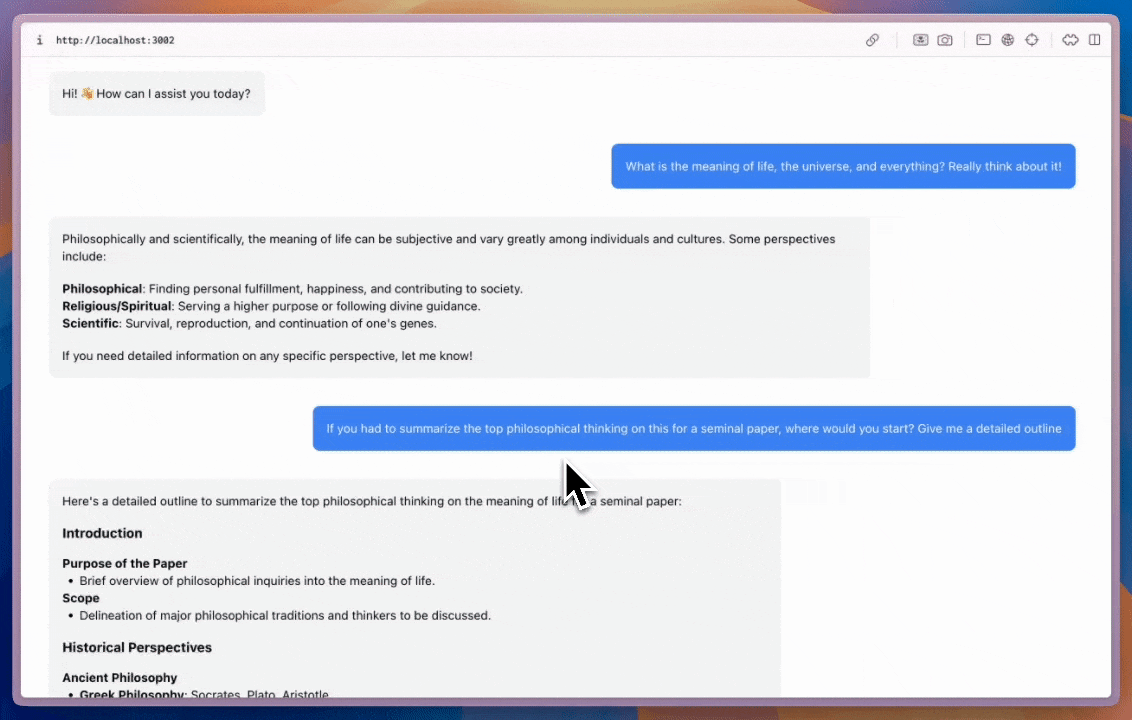Select the blue "If you had to summarize" message
This screenshot has width=1132, height=720.
pyautogui.click(x=693, y=428)
